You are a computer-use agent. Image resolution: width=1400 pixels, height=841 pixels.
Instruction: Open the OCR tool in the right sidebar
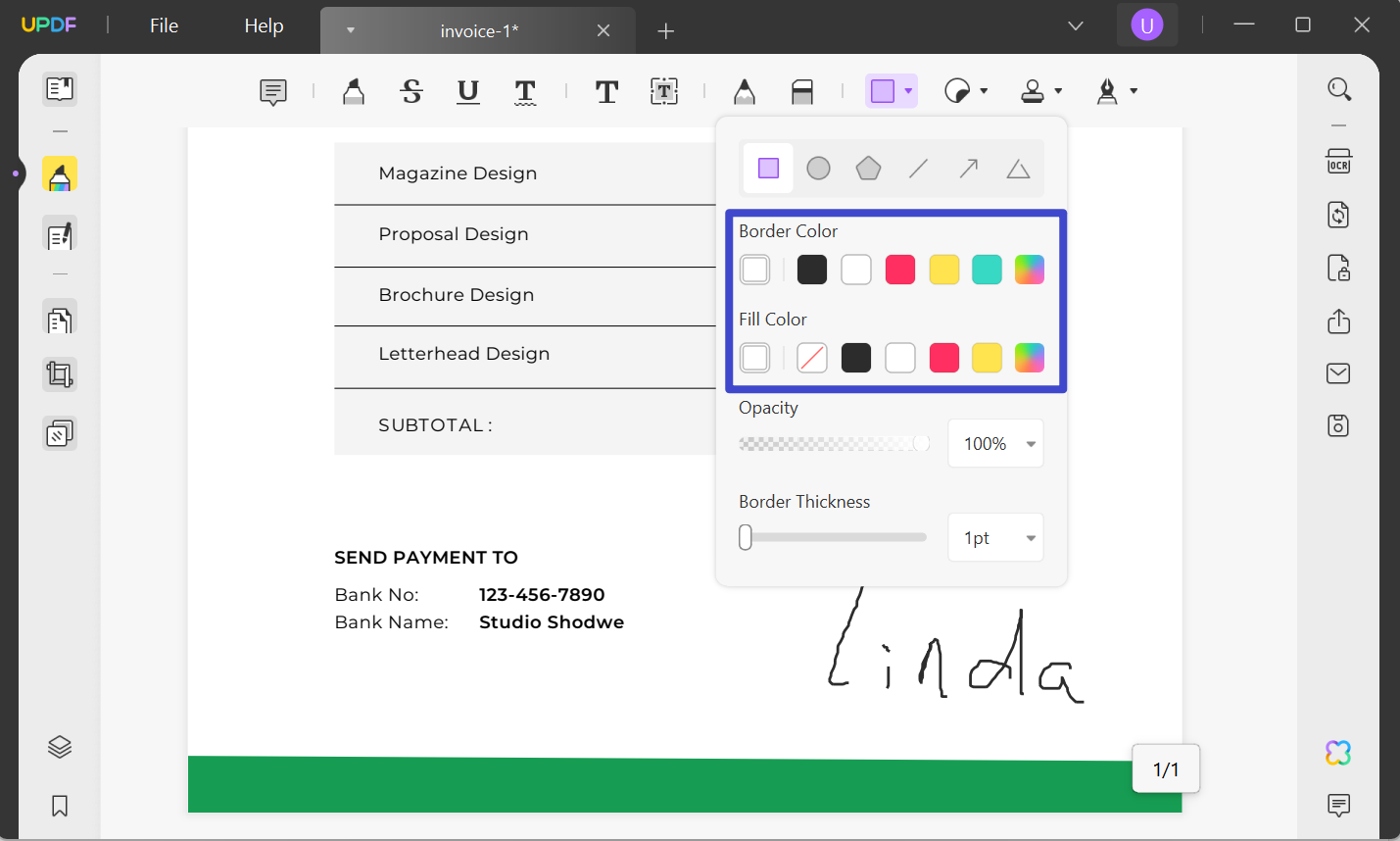(x=1338, y=161)
